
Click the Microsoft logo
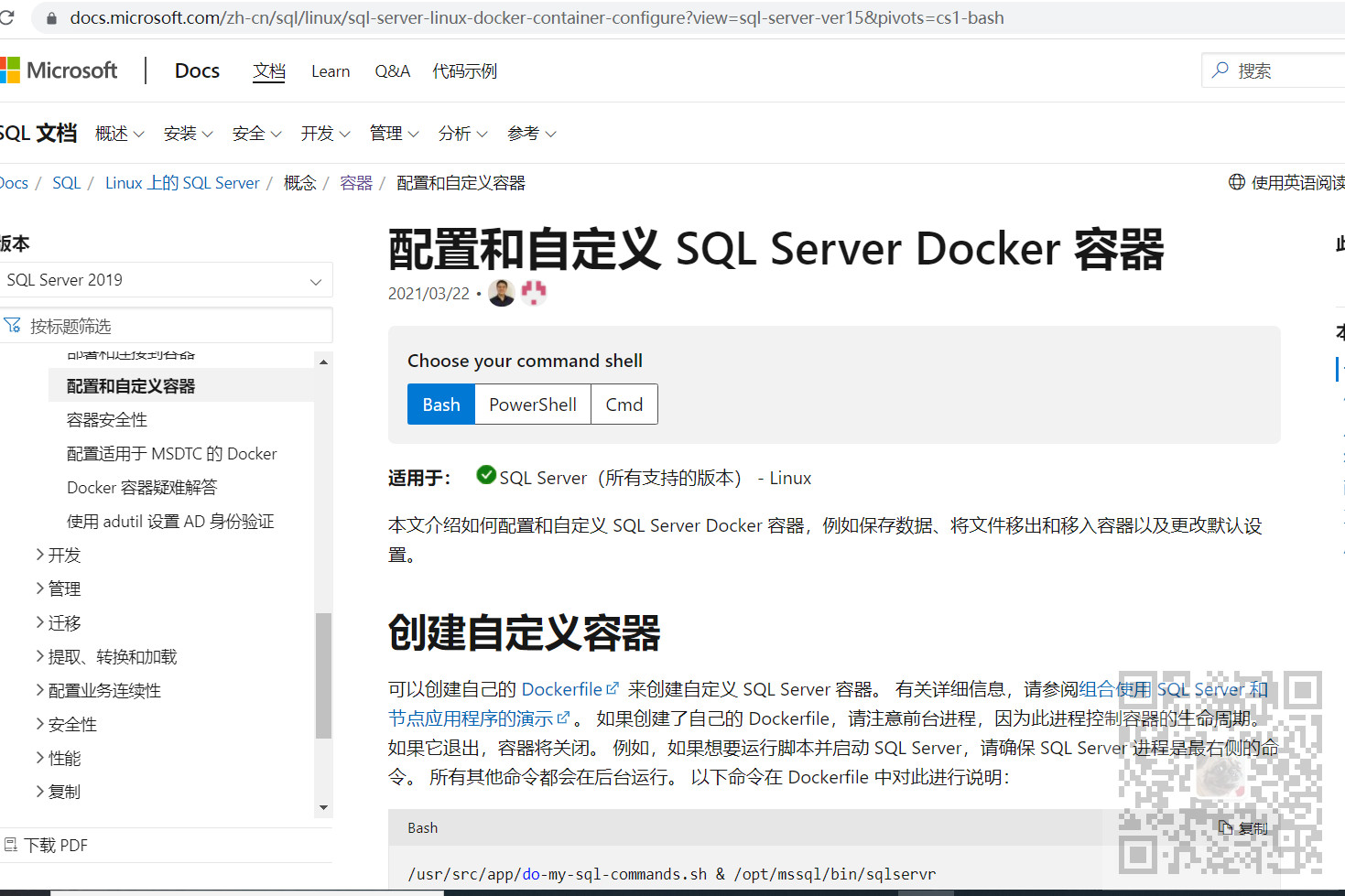point(59,70)
